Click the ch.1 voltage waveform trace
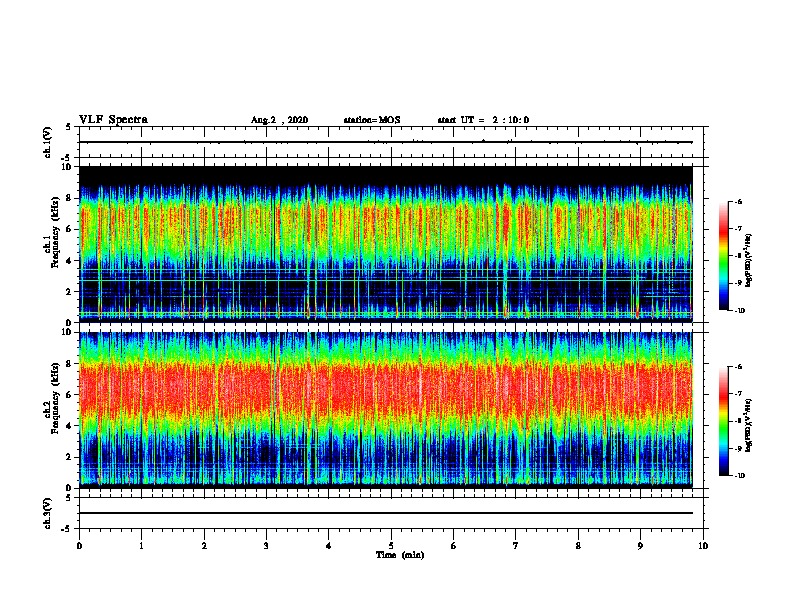Screen dimensions: 792x612 tap(386, 142)
